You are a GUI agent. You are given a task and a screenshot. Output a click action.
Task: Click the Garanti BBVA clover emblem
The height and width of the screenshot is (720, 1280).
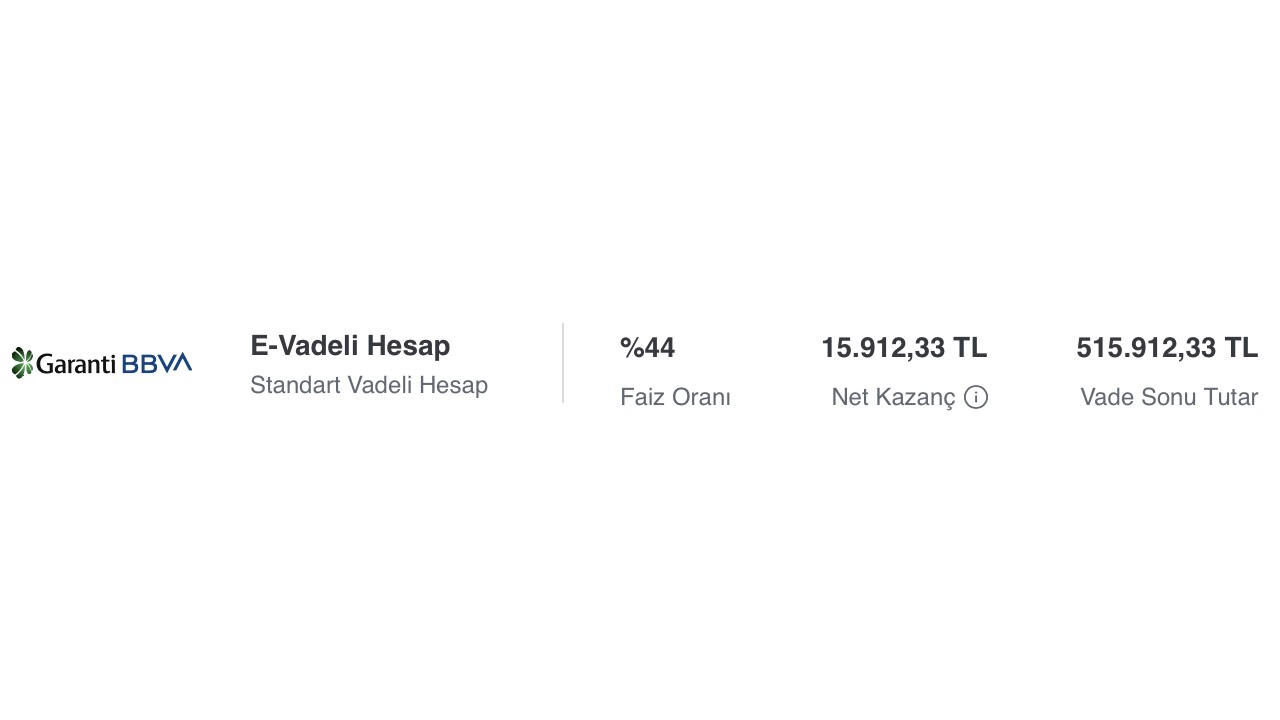pos(22,363)
